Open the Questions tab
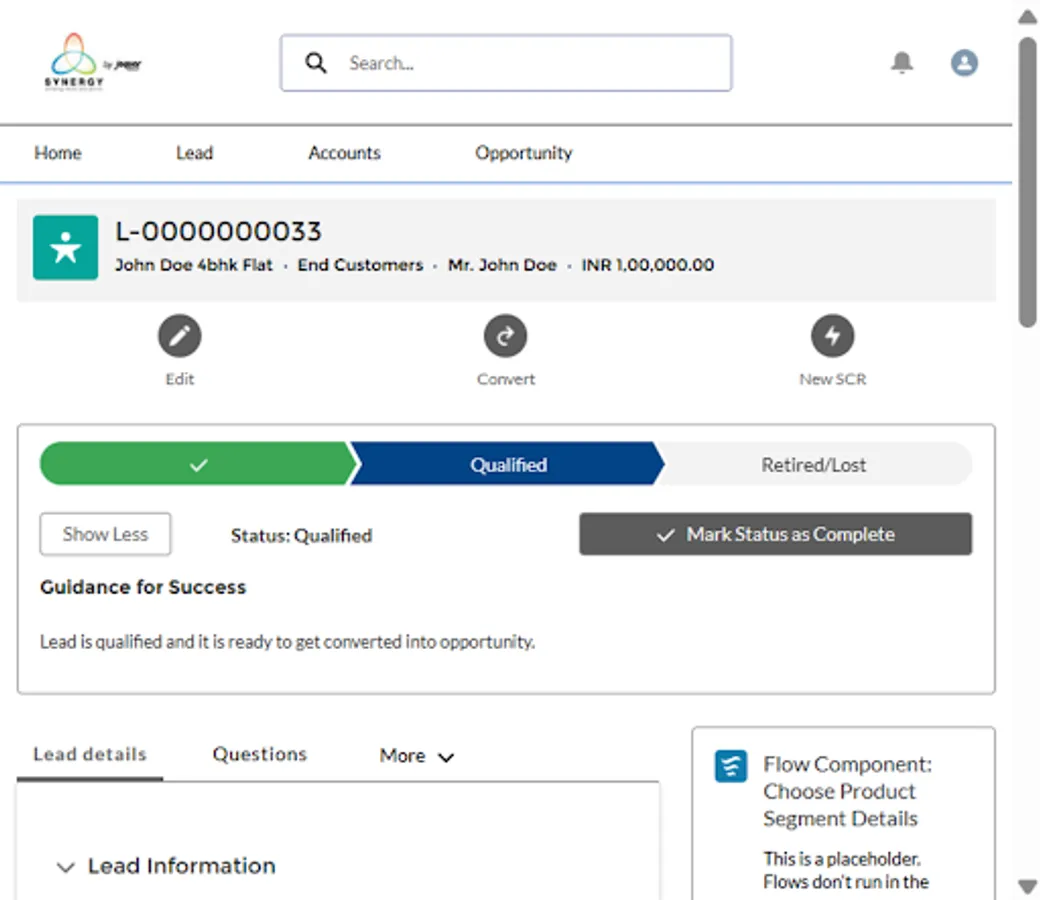Viewport: 1040px width, 900px height. pyautogui.click(x=258, y=754)
